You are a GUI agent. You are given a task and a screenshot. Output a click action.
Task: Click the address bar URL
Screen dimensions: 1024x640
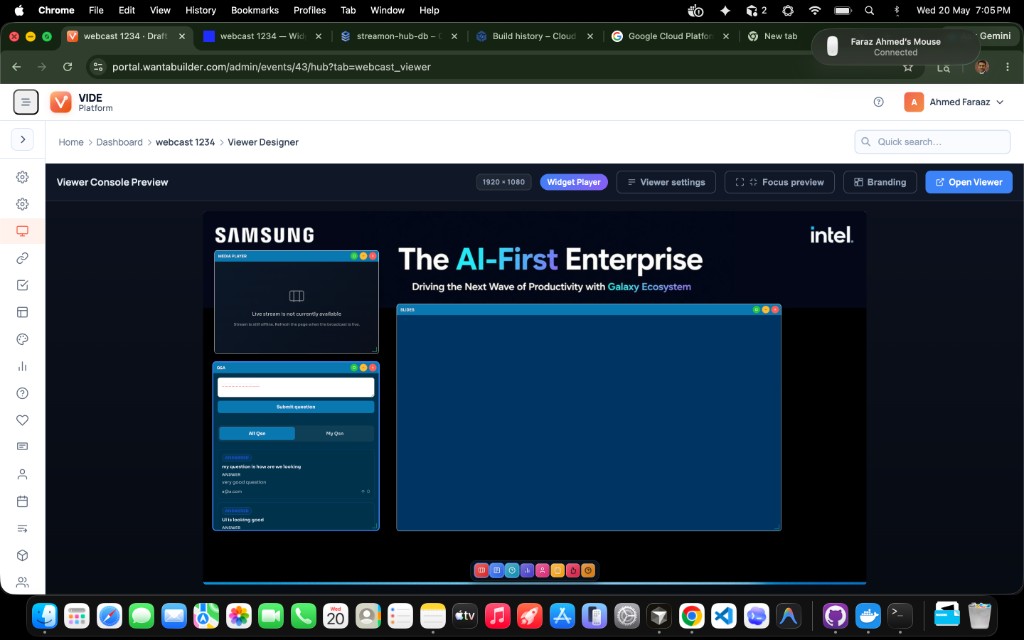click(x=271, y=67)
